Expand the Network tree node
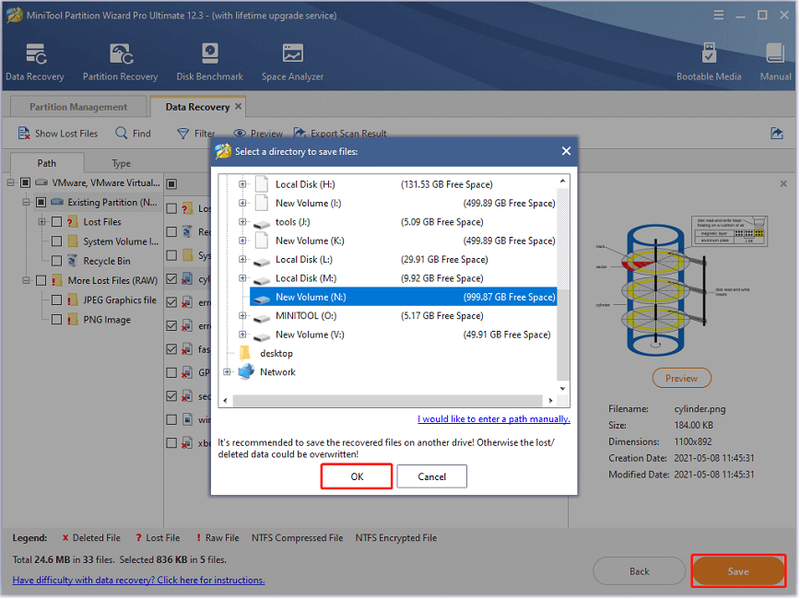 tap(227, 372)
